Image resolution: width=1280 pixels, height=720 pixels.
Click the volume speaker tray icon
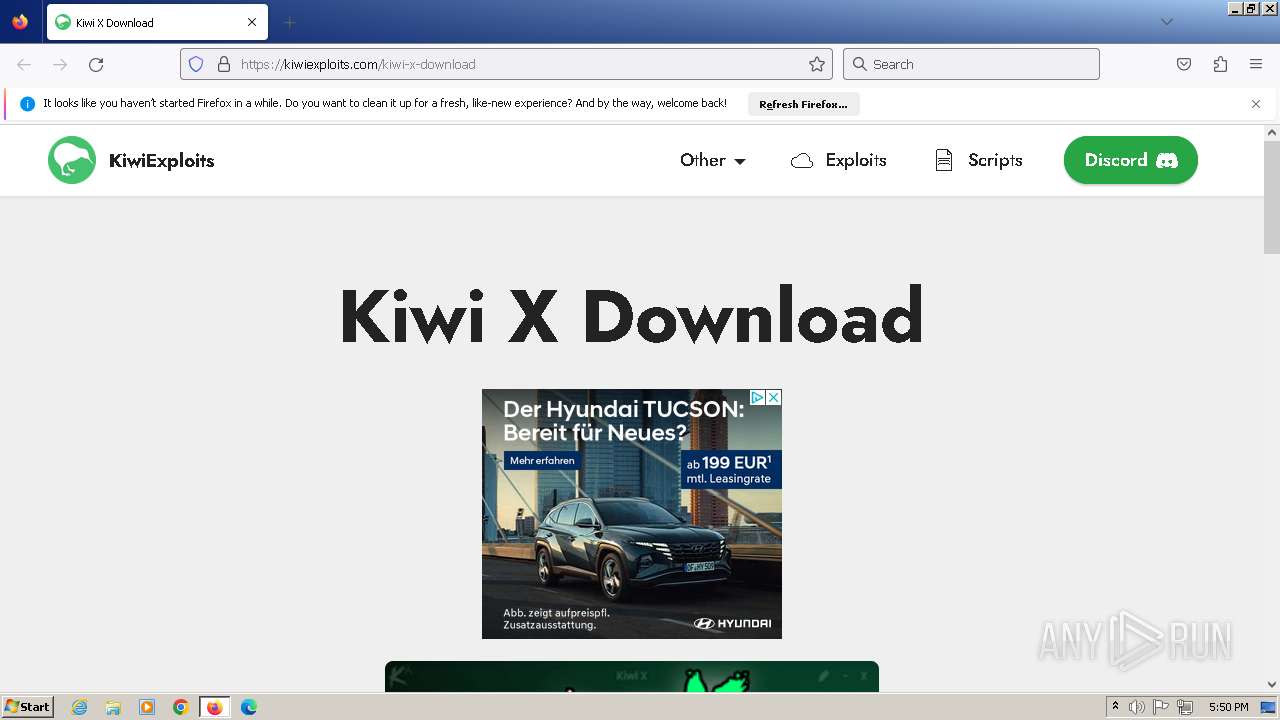[1137, 707]
